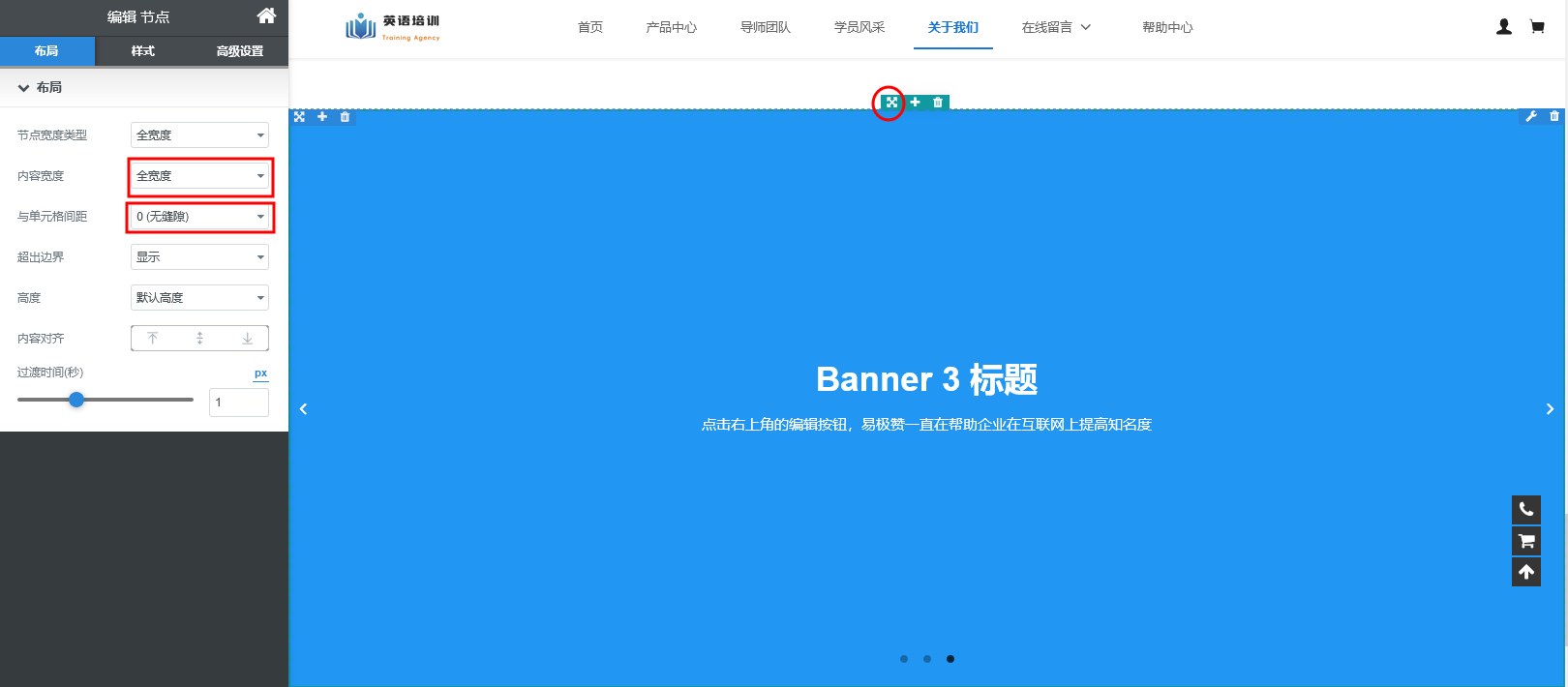
Task: Align content to vertical middle
Action: 200,338
